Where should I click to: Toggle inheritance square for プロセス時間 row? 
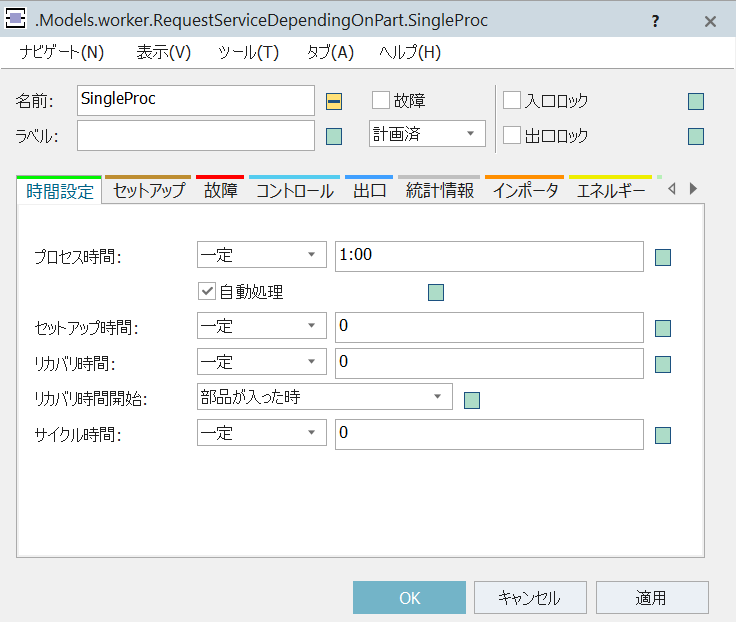(663, 257)
